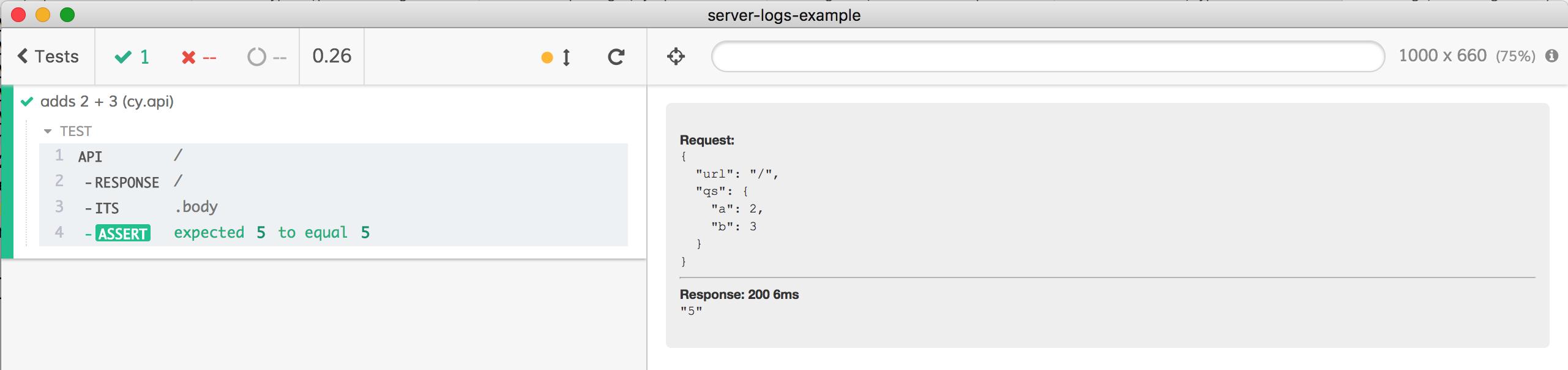Toggle auto-scrolling arrow icon

(x=567, y=57)
